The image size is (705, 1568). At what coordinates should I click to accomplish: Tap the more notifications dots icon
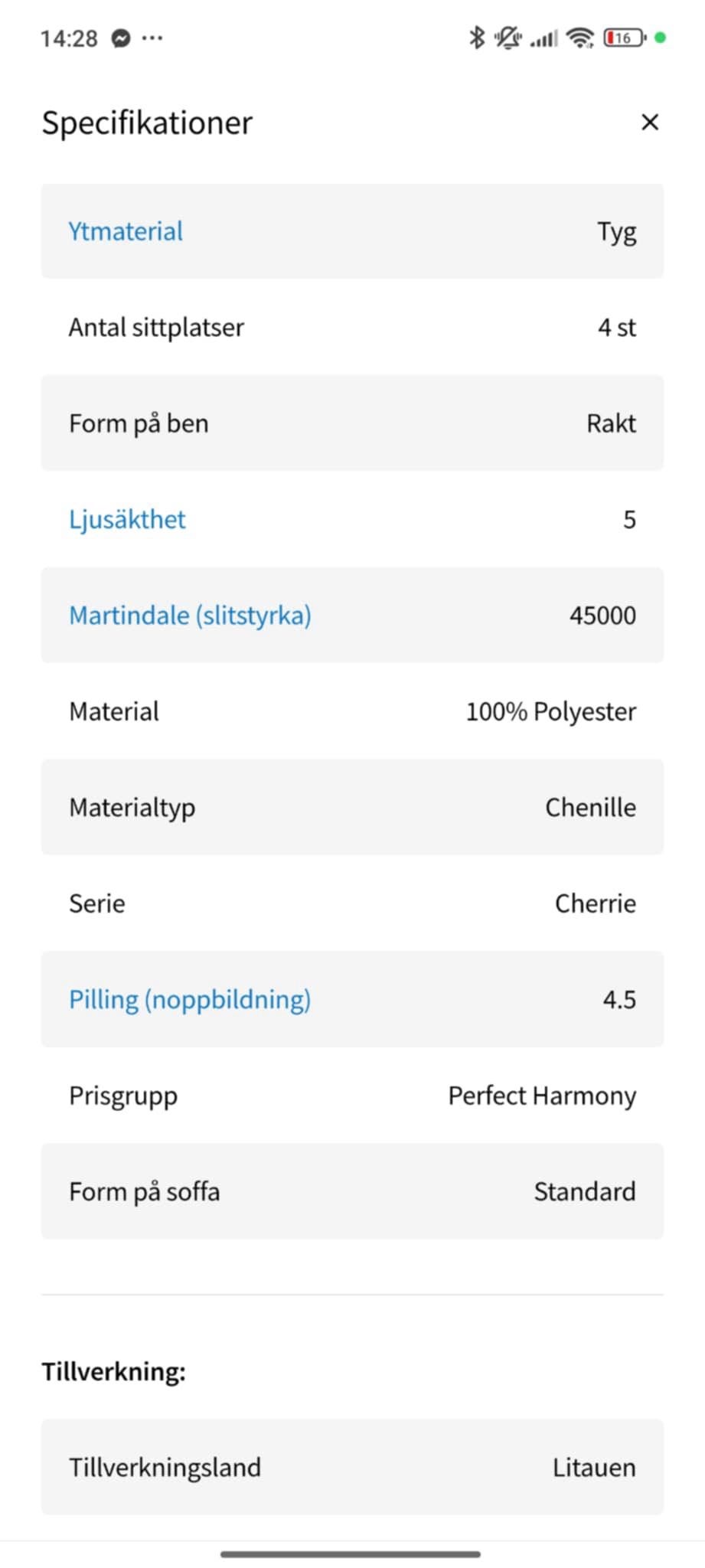coord(152,38)
